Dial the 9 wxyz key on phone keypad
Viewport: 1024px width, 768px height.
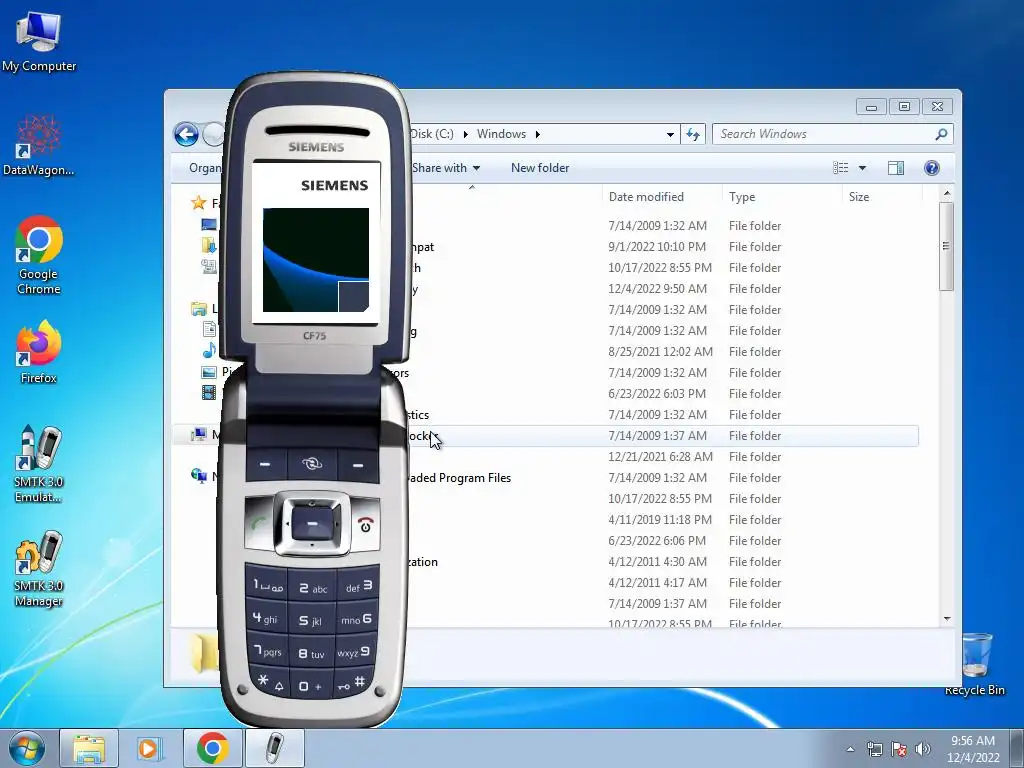355,651
